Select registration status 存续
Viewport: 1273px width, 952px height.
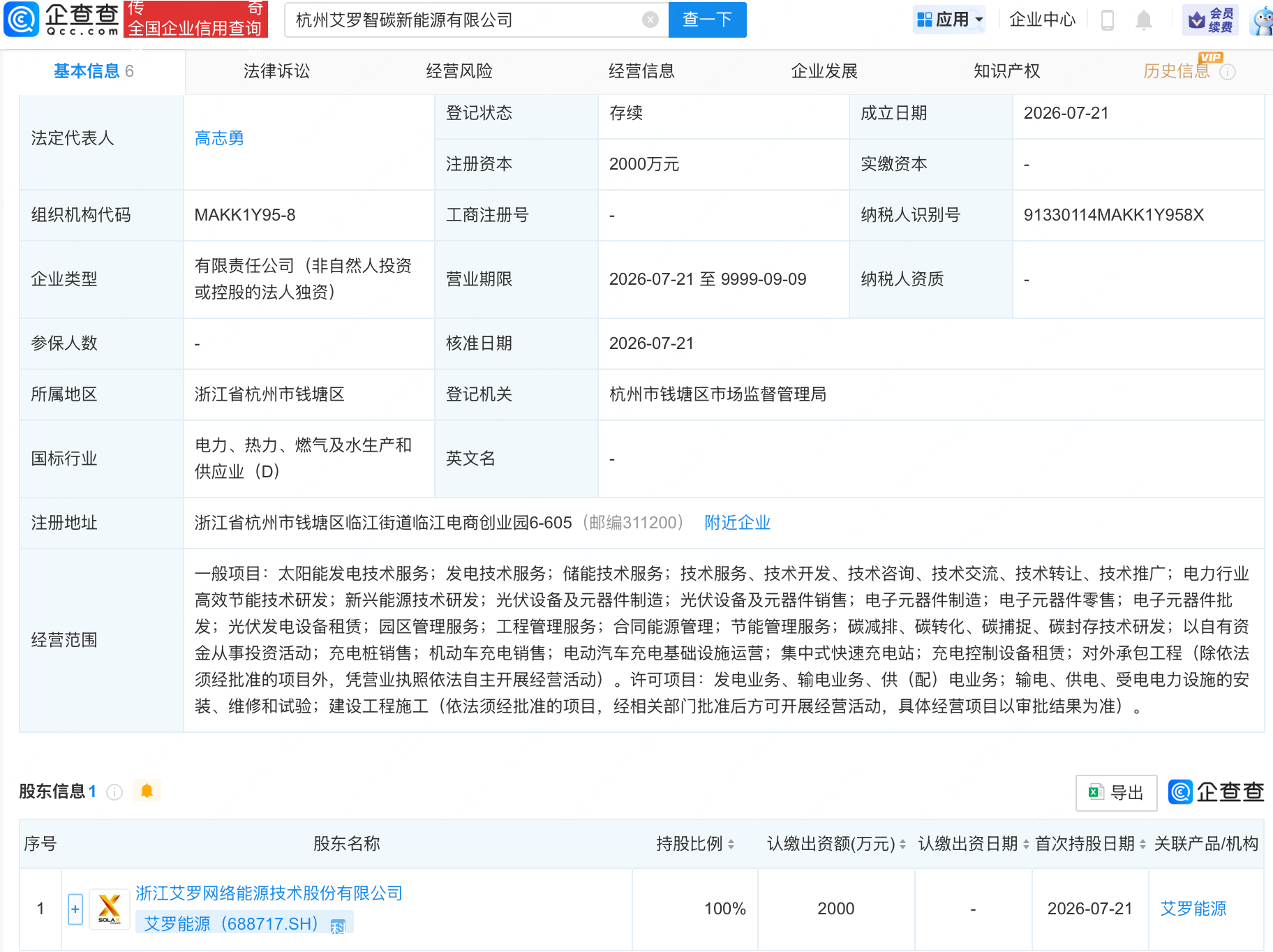click(626, 113)
